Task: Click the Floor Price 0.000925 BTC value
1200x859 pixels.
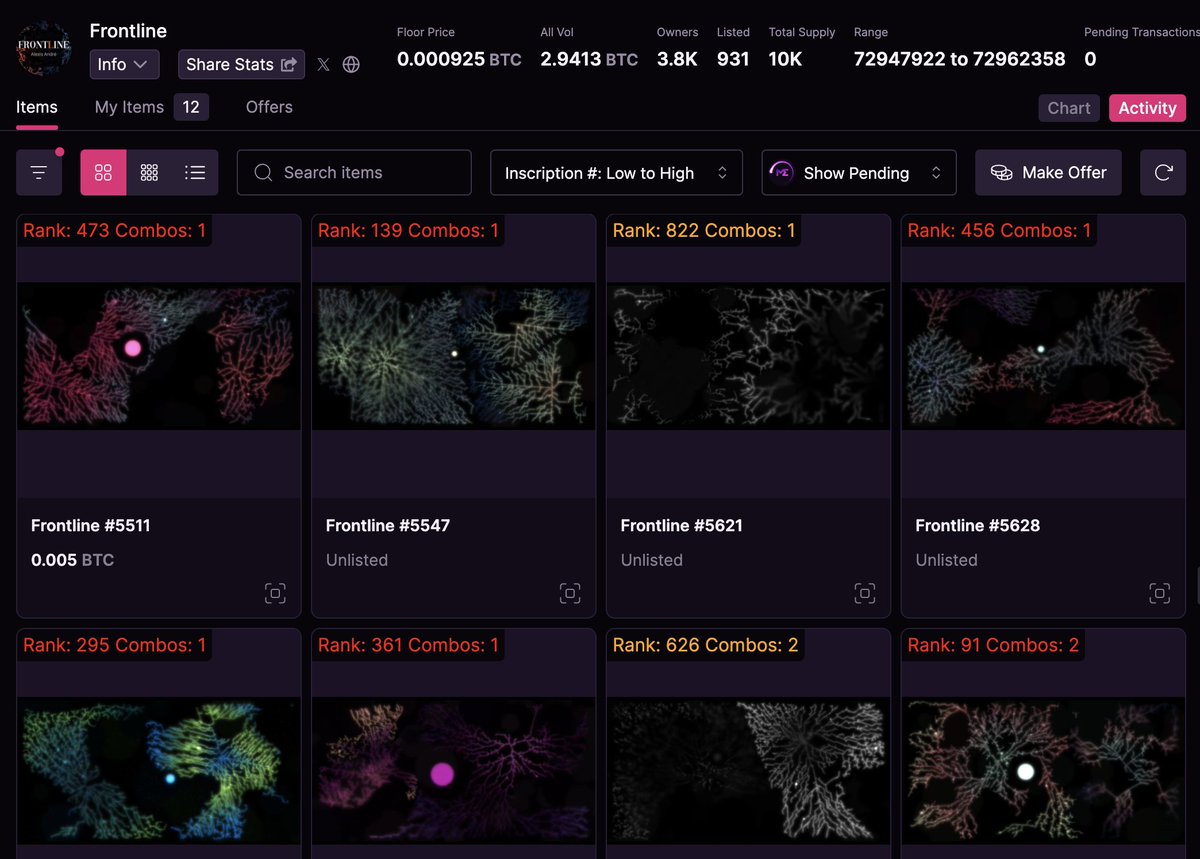Action: pyautogui.click(x=459, y=59)
